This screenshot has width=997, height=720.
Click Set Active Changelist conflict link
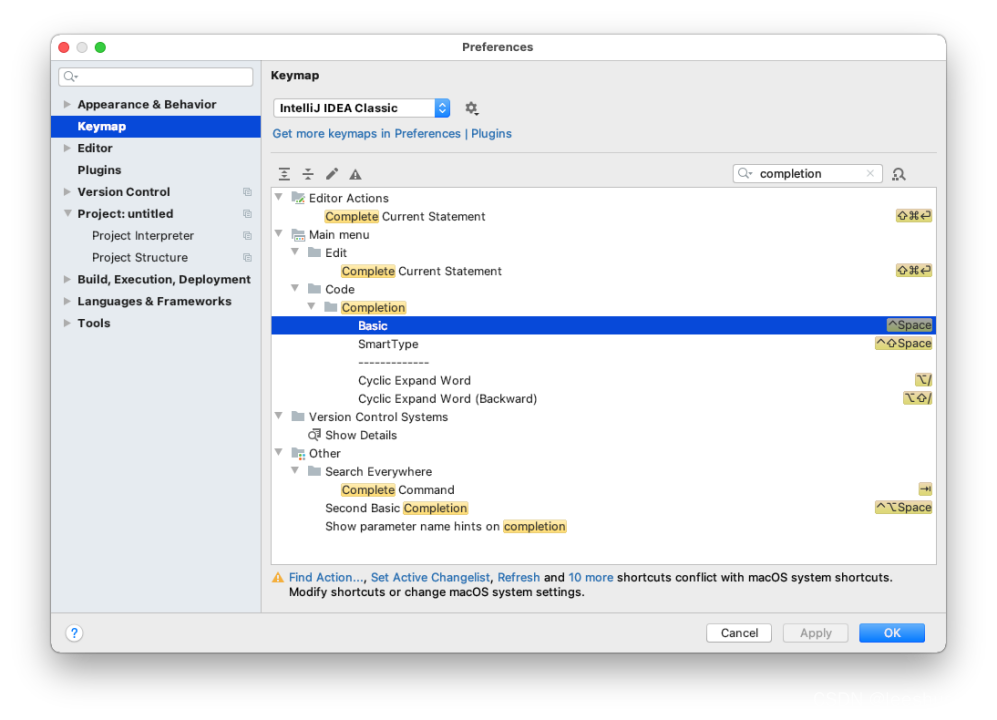430,578
